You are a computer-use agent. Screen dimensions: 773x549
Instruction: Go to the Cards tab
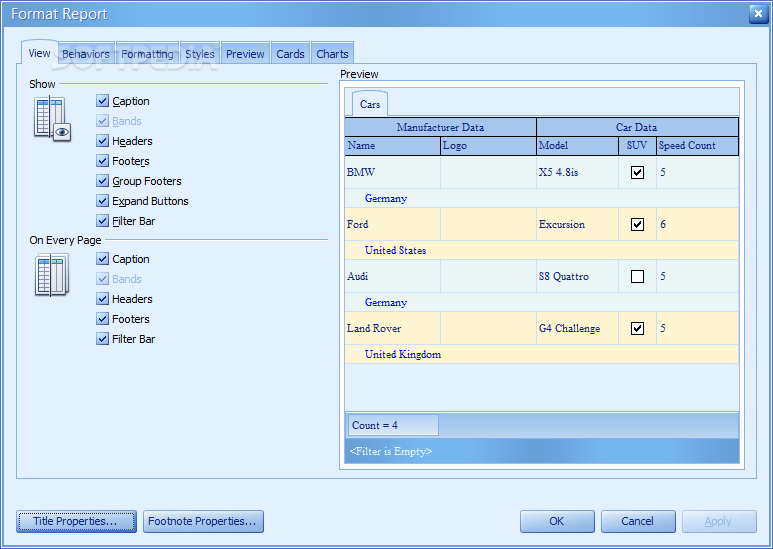(x=290, y=54)
